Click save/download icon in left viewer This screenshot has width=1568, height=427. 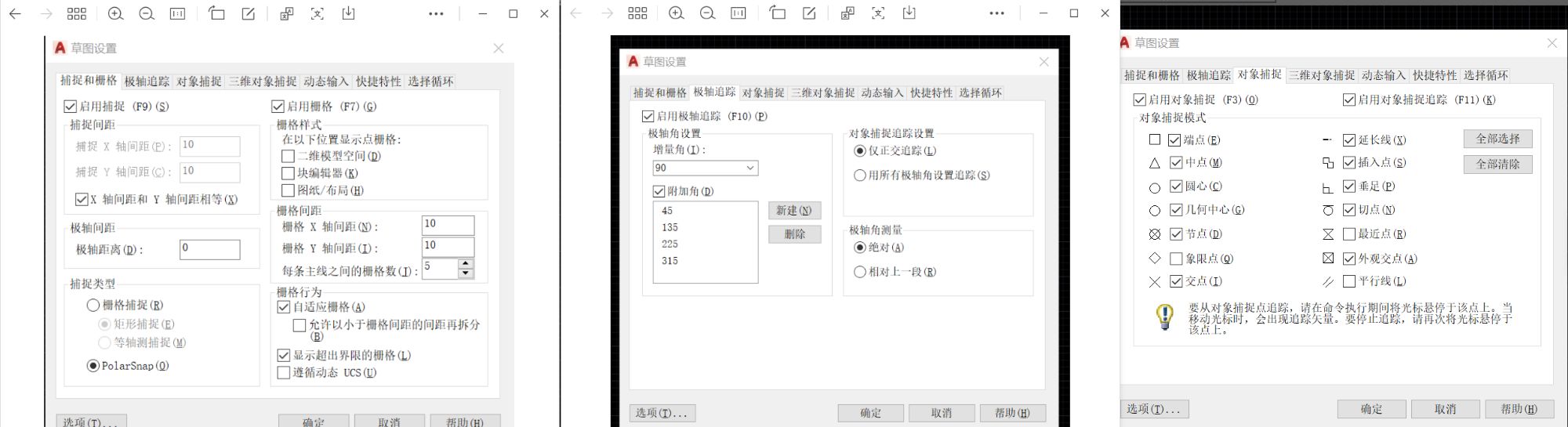click(349, 13)
